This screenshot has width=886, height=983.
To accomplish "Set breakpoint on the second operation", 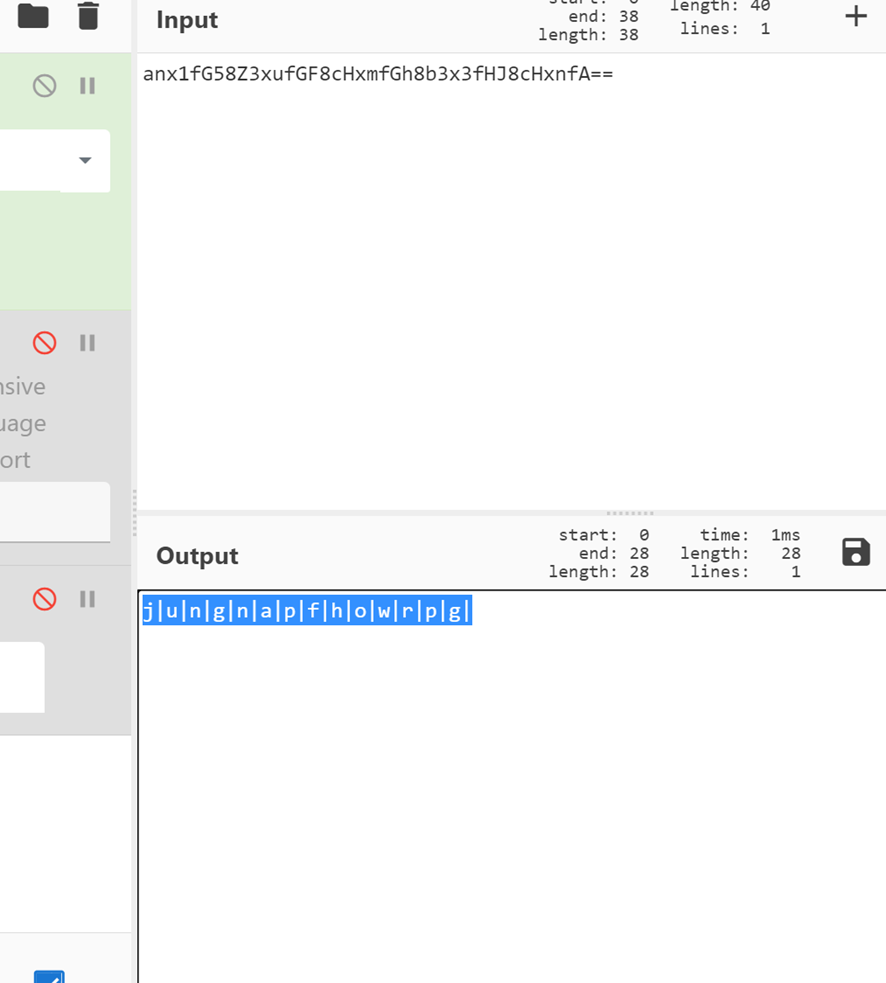I will coord(88,343).
